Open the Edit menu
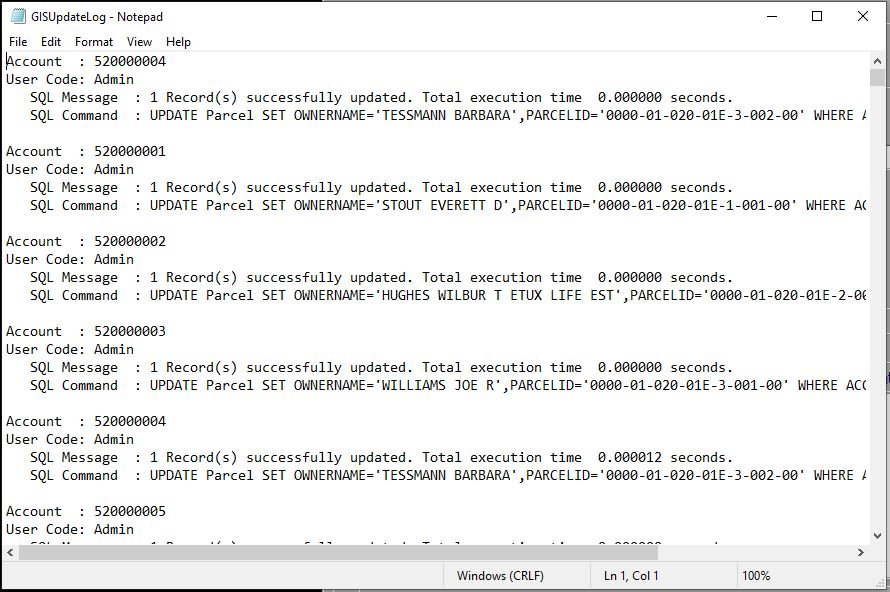Image resolution: width=890 pixels, height=592 pixels. 51,42
